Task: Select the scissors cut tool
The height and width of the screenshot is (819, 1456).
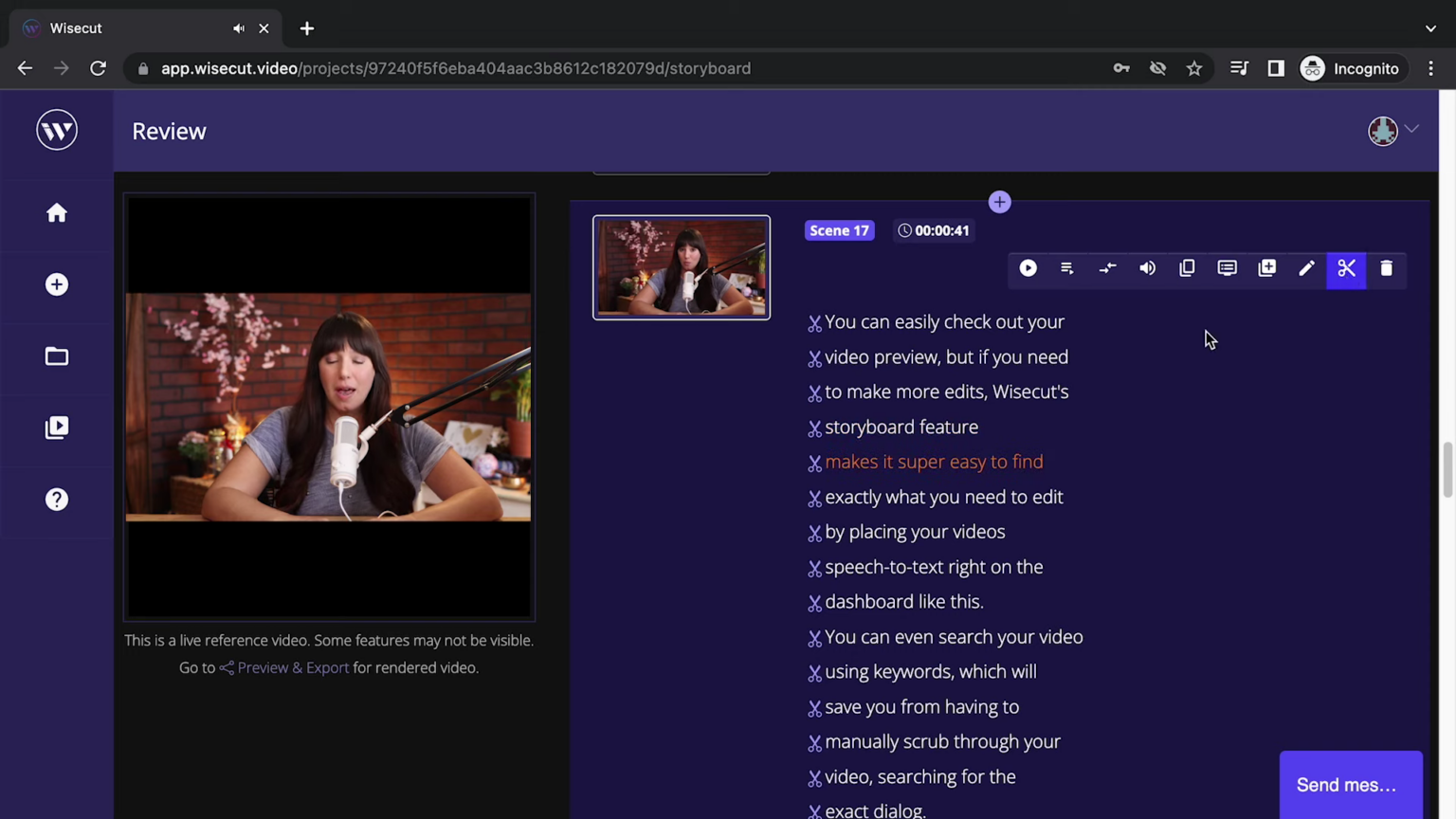Action: (x=1346, y=268)
